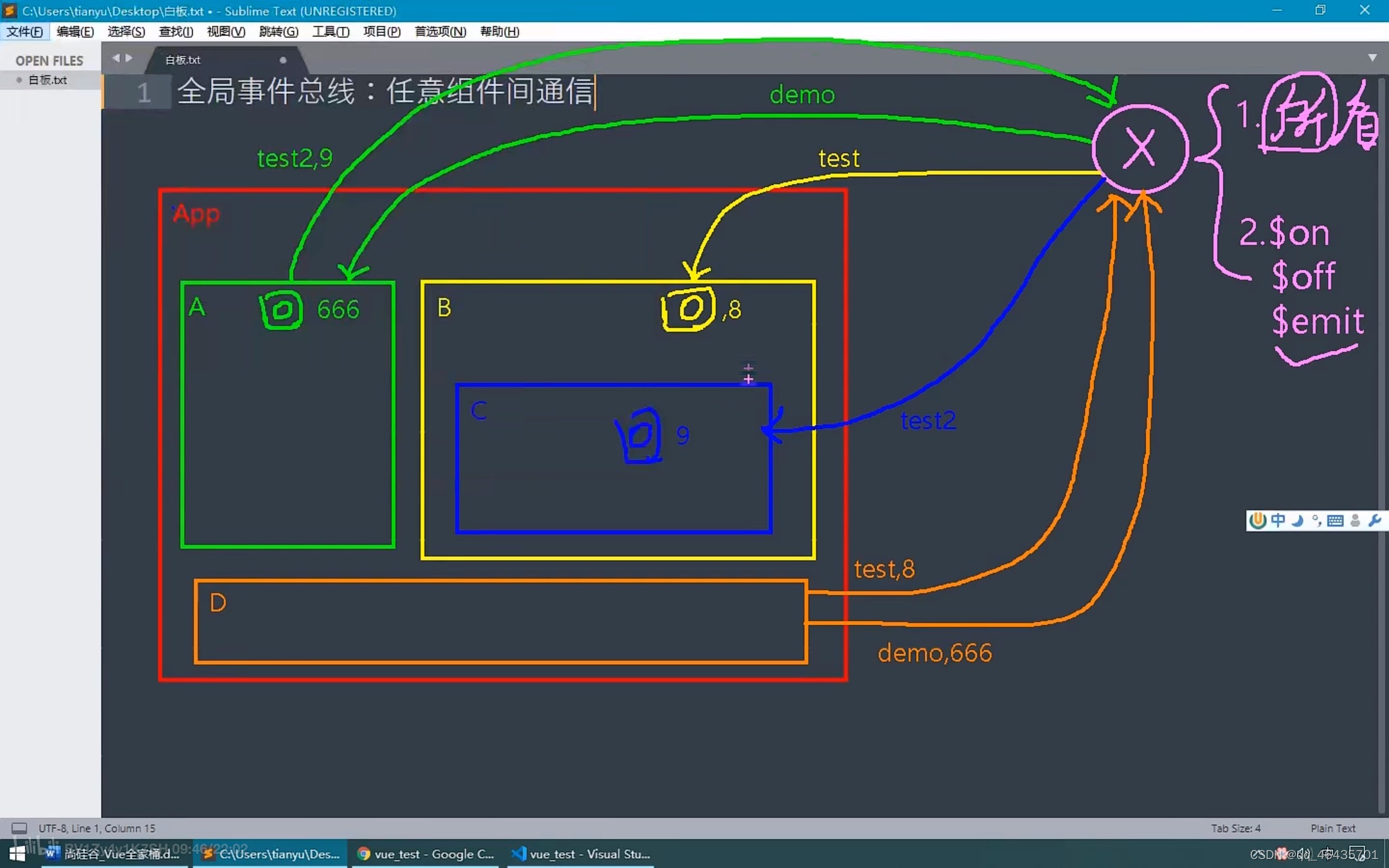The height and width of the screenshot is (868, 1389).
Task: Switch to vue_test Visual Studio Code taskbar button
Action: click(x=581, y=854)
